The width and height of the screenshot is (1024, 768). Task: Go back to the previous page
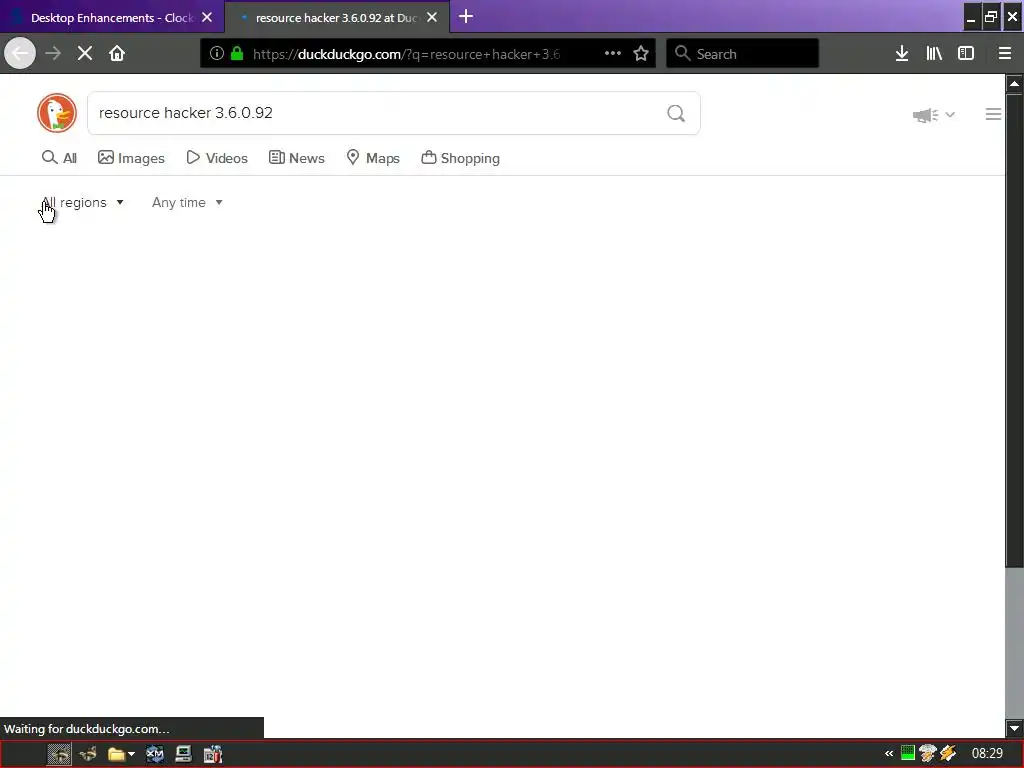tap(20, 54)
